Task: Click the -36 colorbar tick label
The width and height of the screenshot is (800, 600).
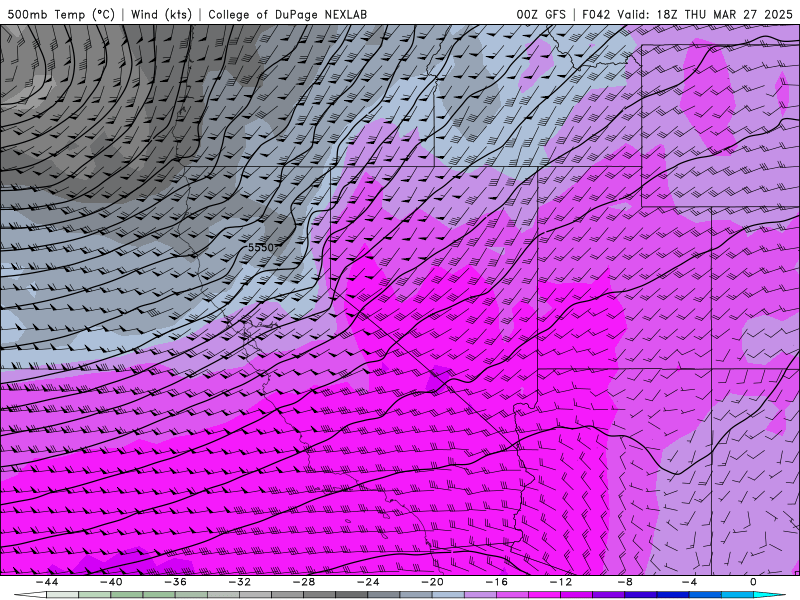Action: pyautogui.click(x=175, y=582)
